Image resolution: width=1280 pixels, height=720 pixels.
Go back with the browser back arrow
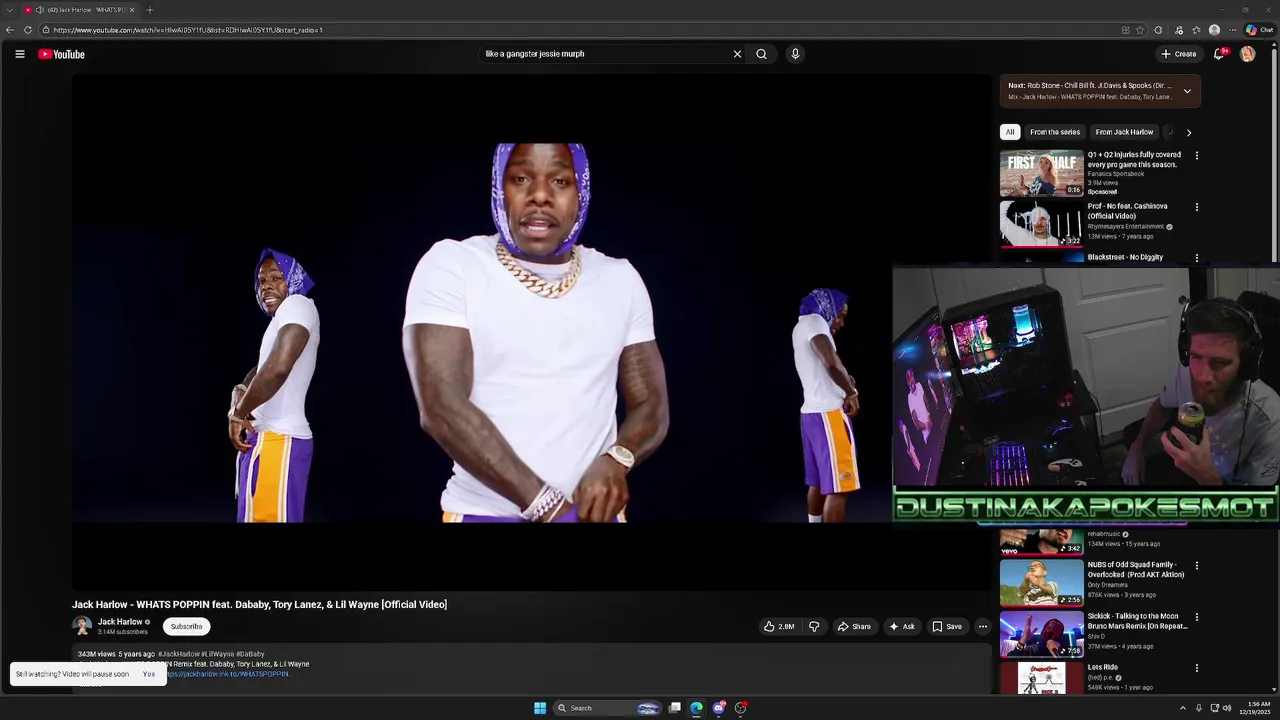coord(10,30)
